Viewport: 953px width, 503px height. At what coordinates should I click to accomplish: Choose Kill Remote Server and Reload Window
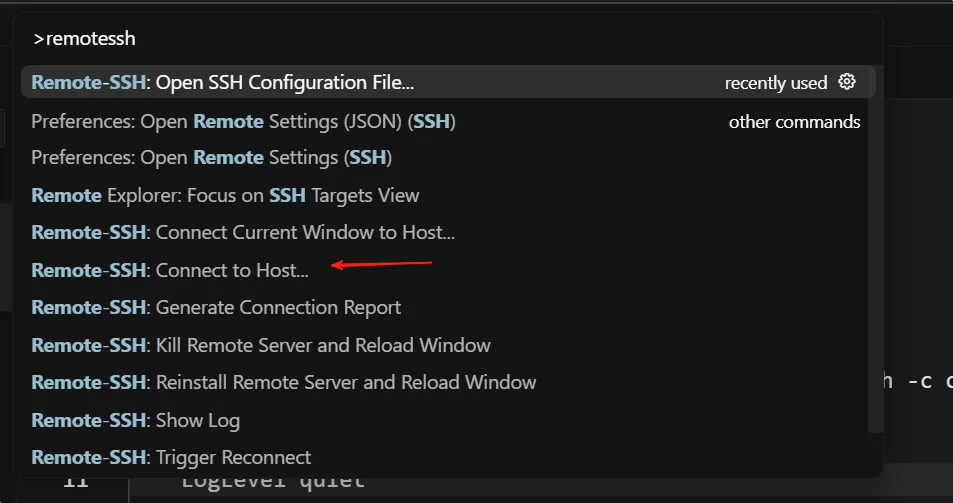tap(261, 346)
